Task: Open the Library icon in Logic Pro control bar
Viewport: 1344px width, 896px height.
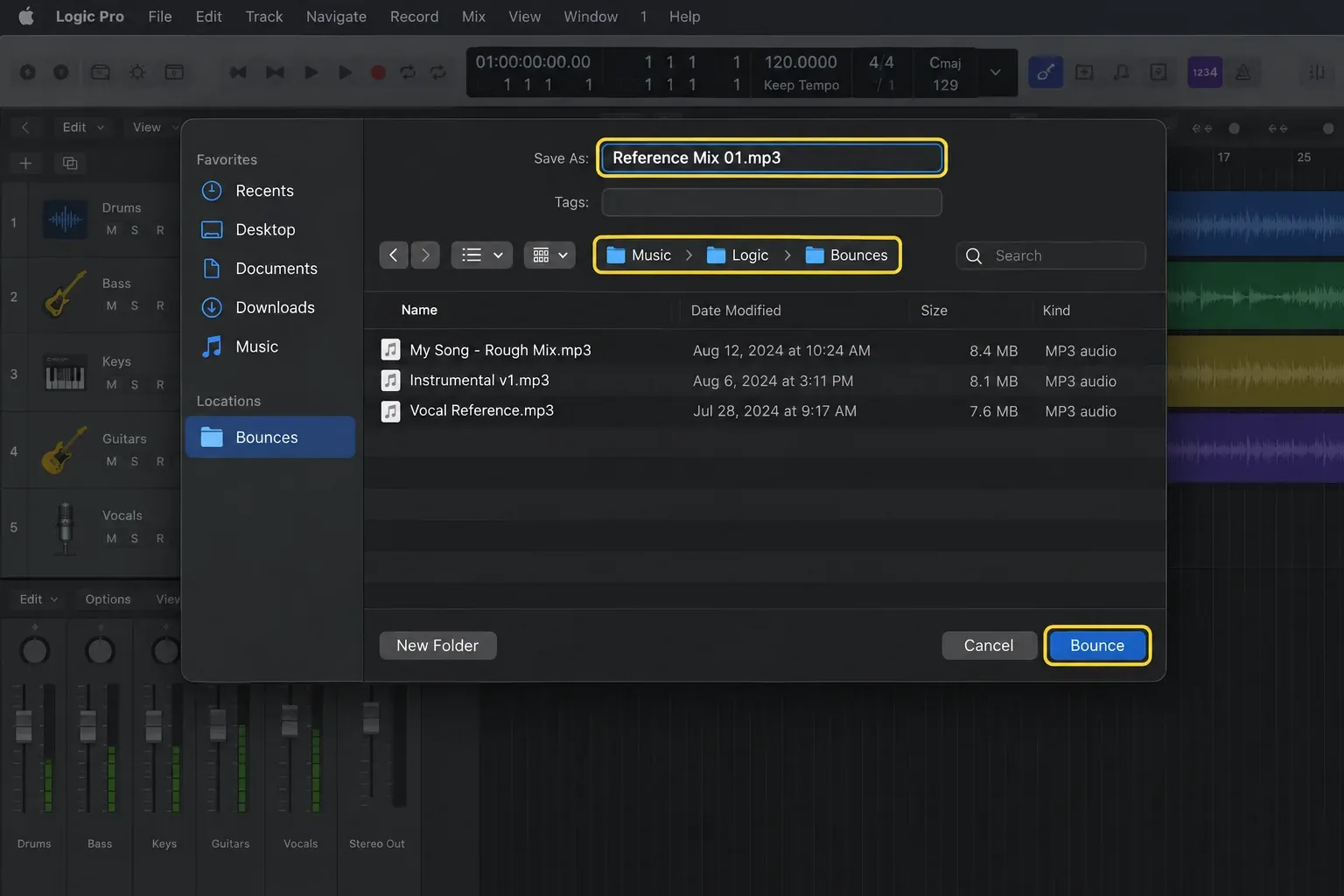Action: click(28, 73)
